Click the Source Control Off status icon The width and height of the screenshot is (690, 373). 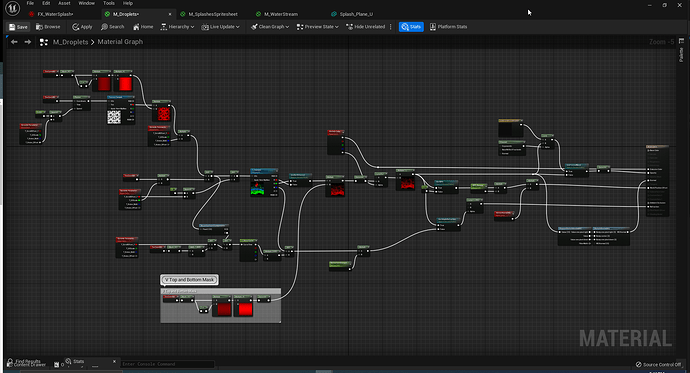[x=639, y=364]
